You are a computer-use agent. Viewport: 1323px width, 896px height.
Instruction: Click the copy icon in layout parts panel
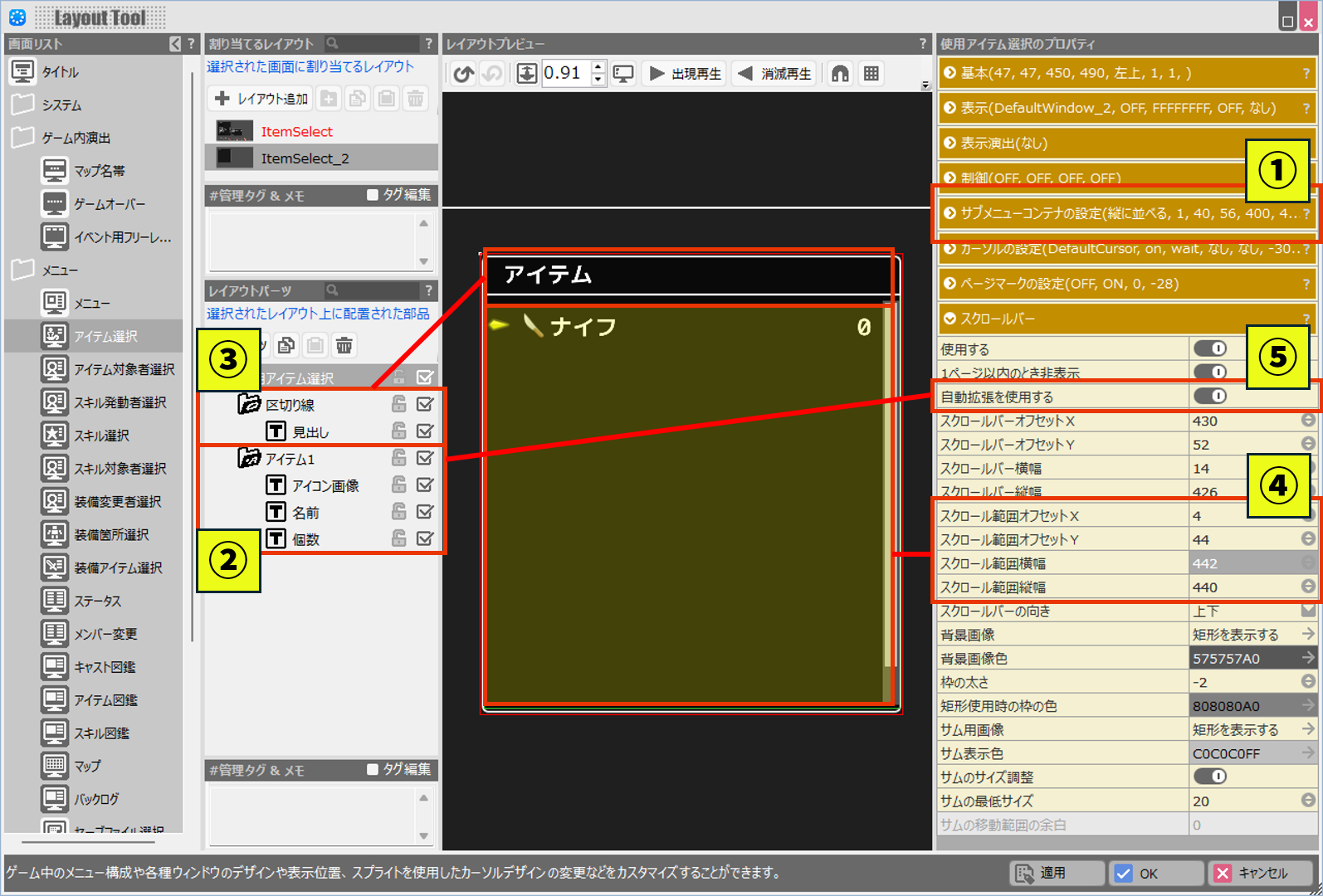287,345
